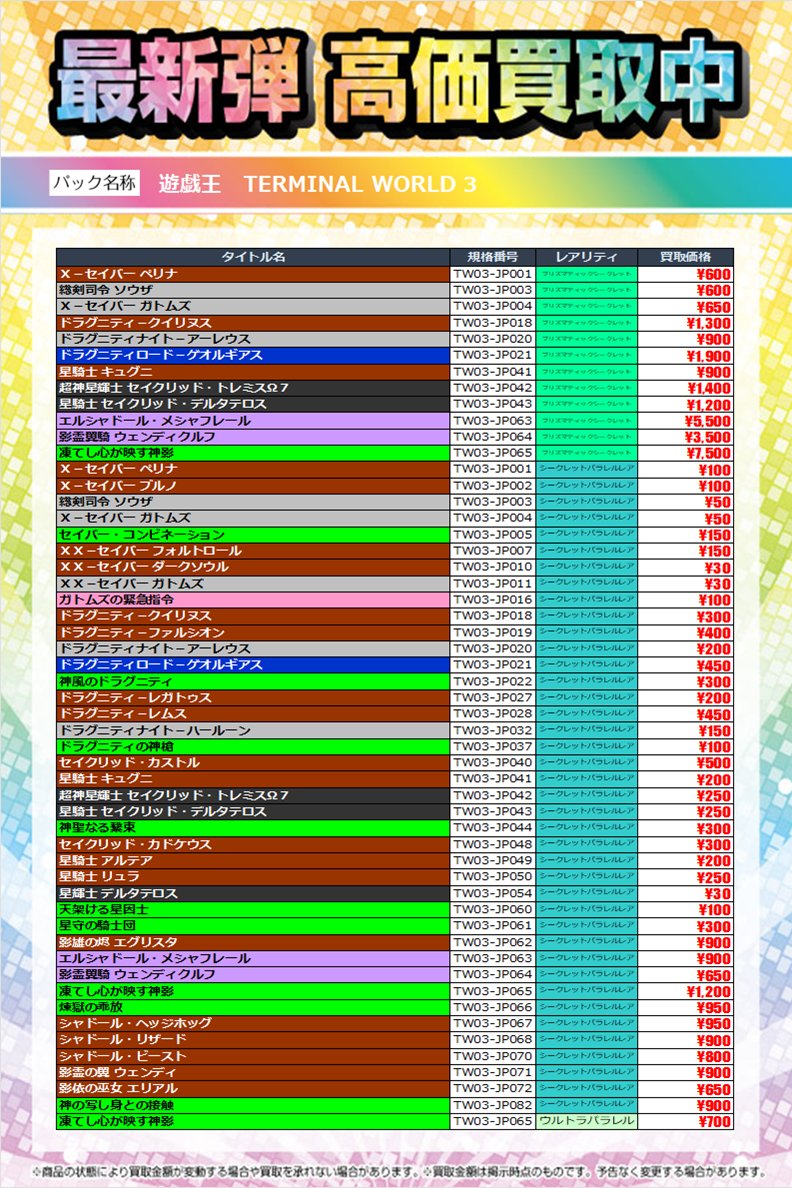The image size is (792, 1188).
Task: Click the TW03-JP002 code cell
Action: [493, 486]
